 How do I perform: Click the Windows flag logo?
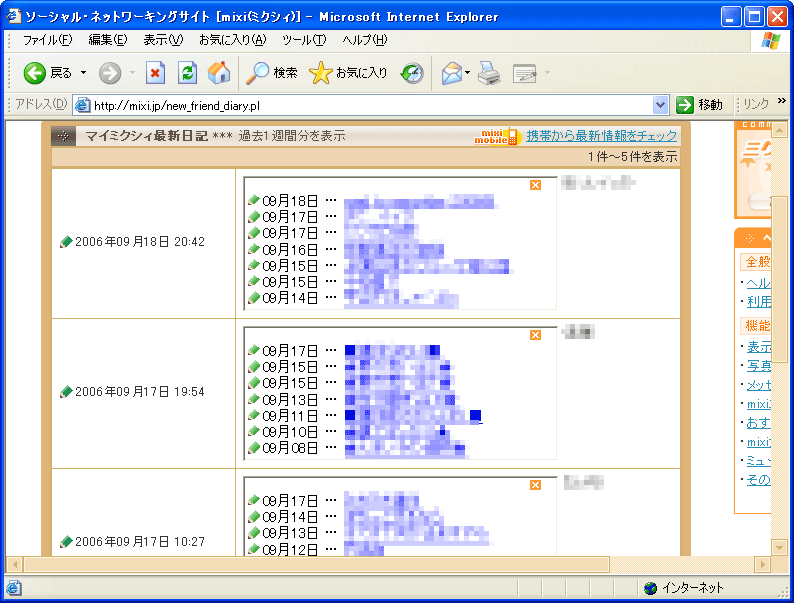point(770,41)
